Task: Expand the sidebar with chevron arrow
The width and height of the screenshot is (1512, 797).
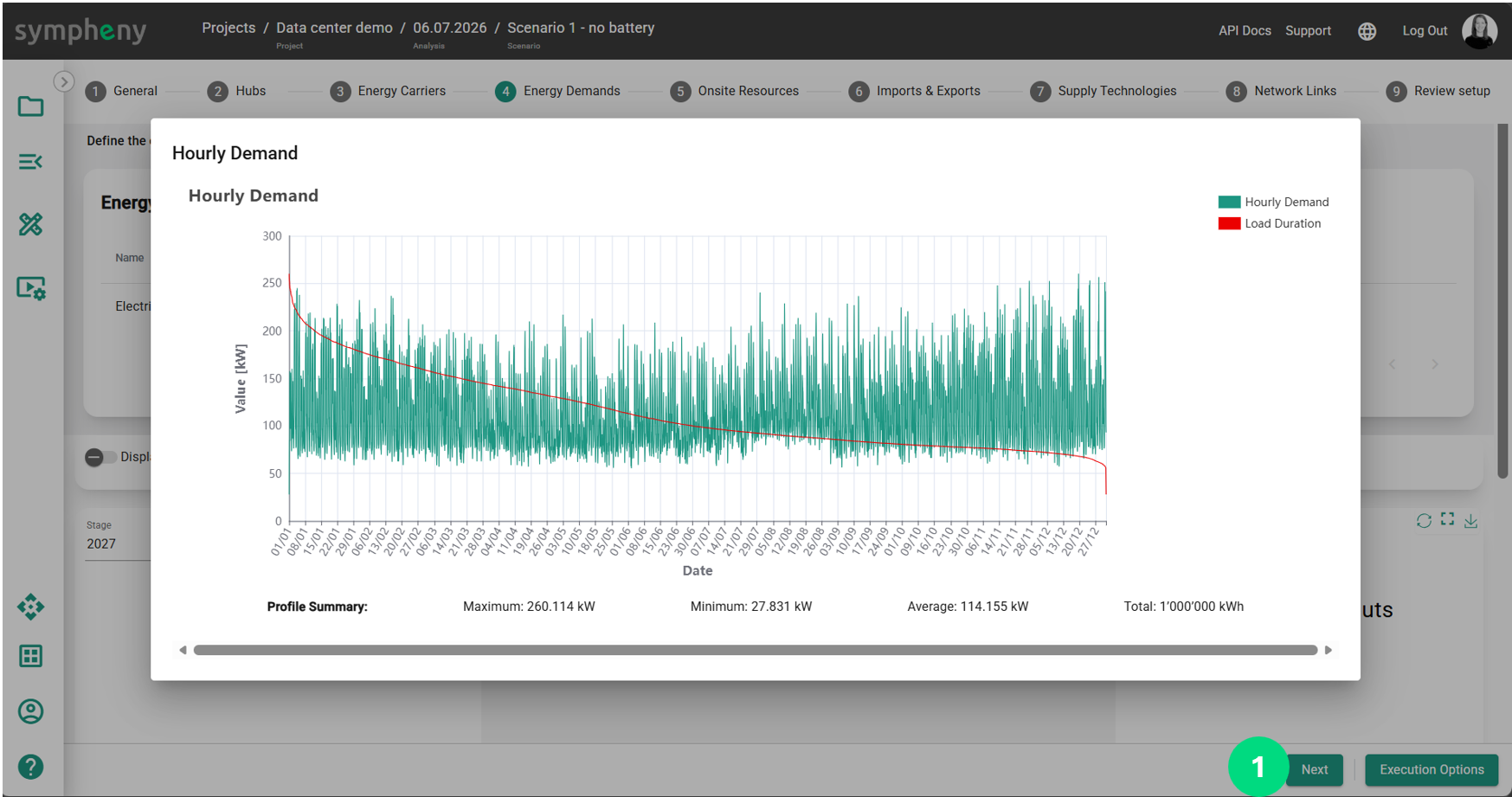Action: (64, 81)
